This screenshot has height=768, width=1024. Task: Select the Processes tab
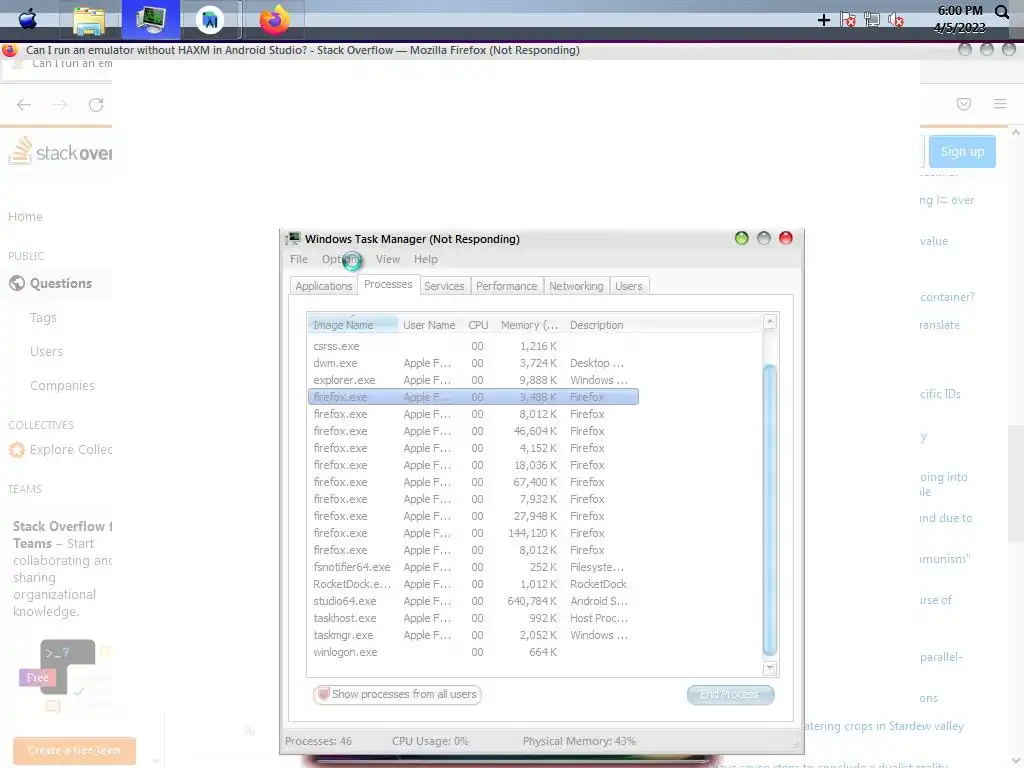point(388,285)
